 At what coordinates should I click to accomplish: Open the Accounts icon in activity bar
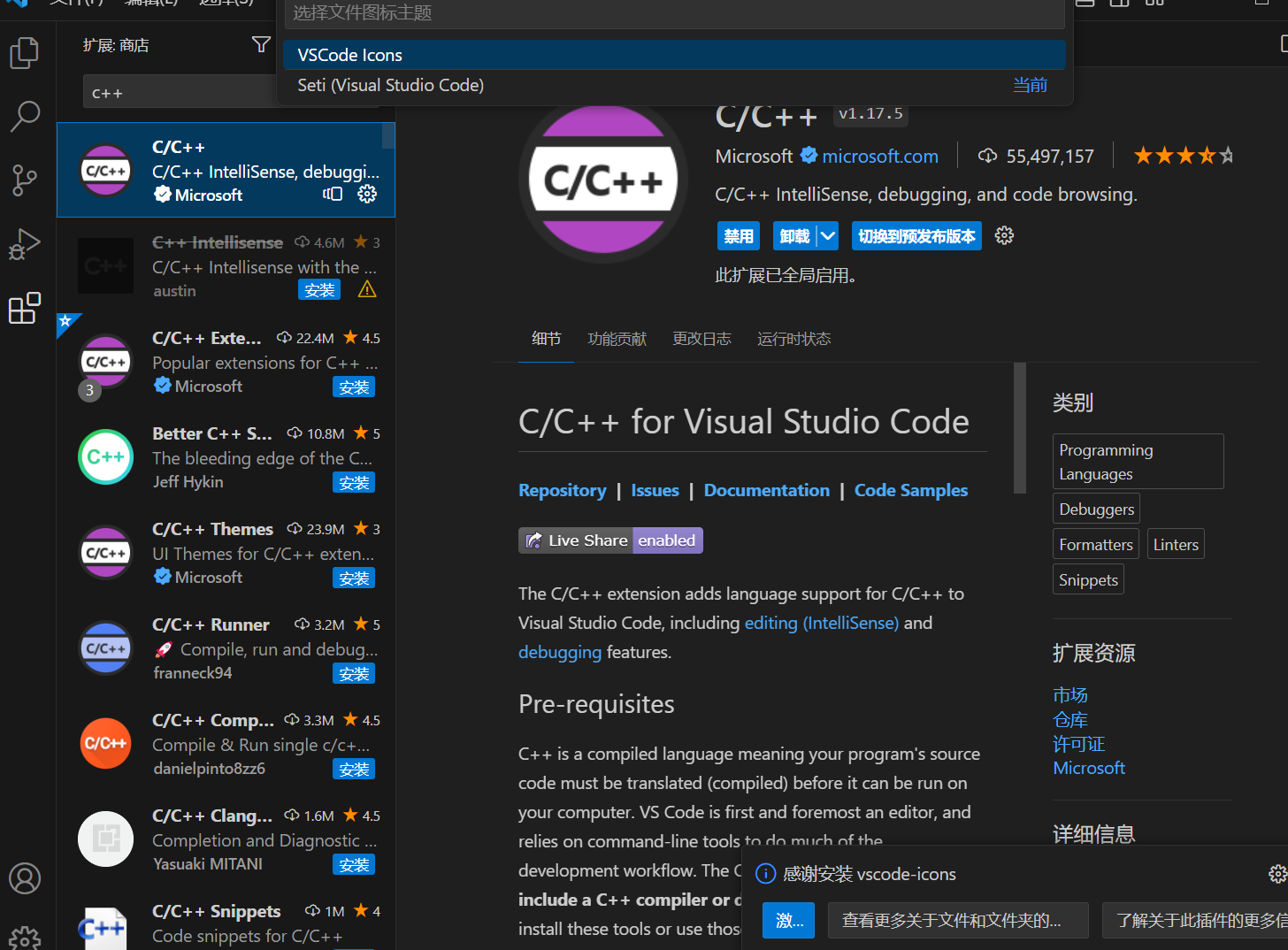pos(25,878)
